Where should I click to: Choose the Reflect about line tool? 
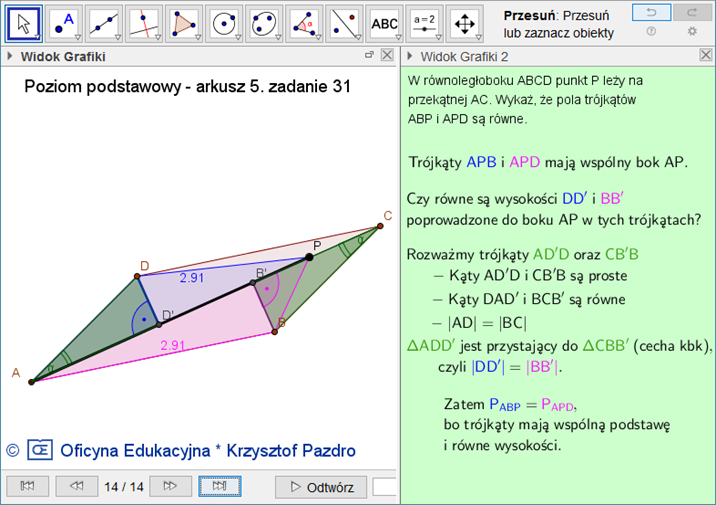click(x=345, y=22)
